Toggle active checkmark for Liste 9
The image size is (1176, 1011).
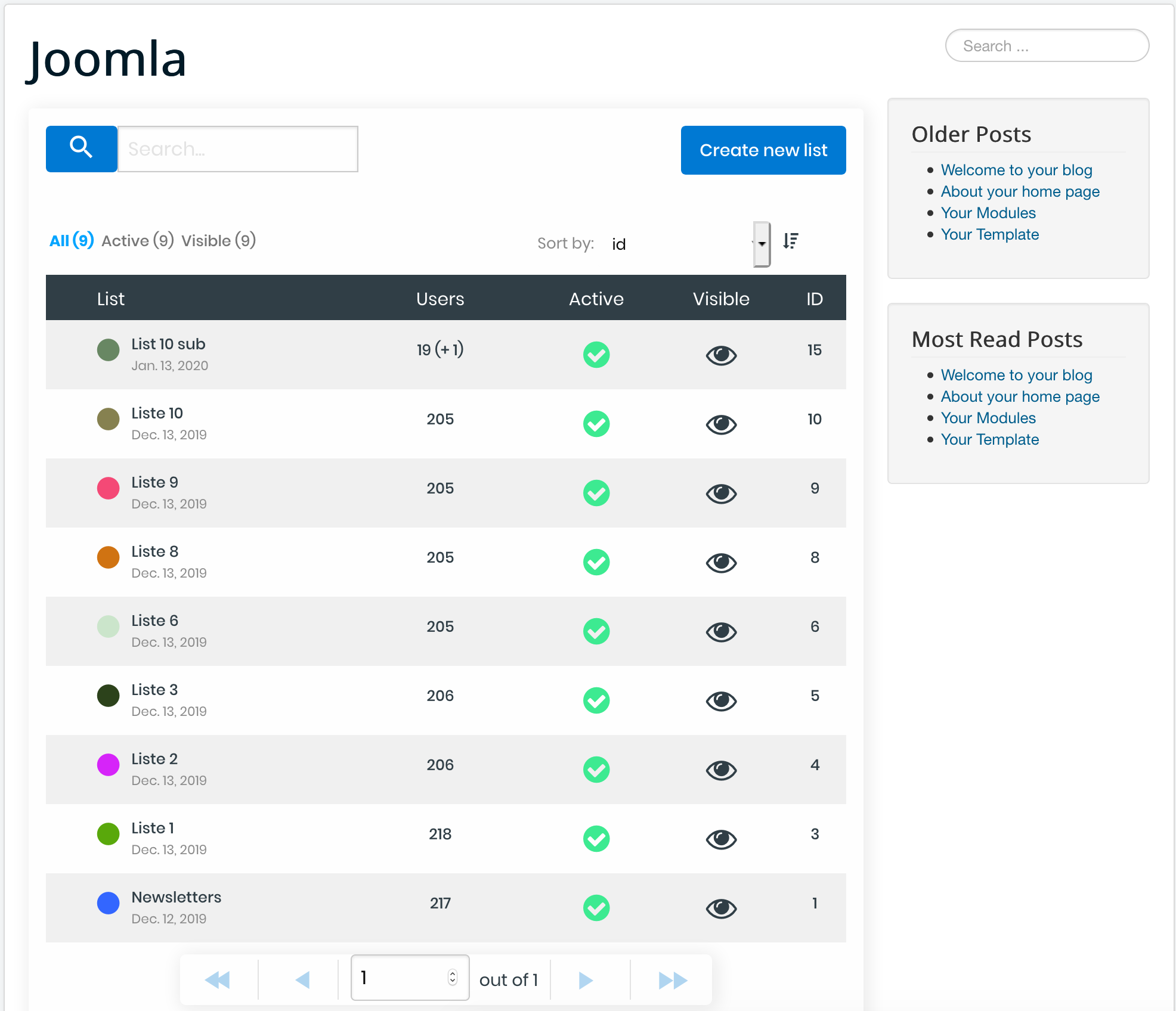pos(596,493)
